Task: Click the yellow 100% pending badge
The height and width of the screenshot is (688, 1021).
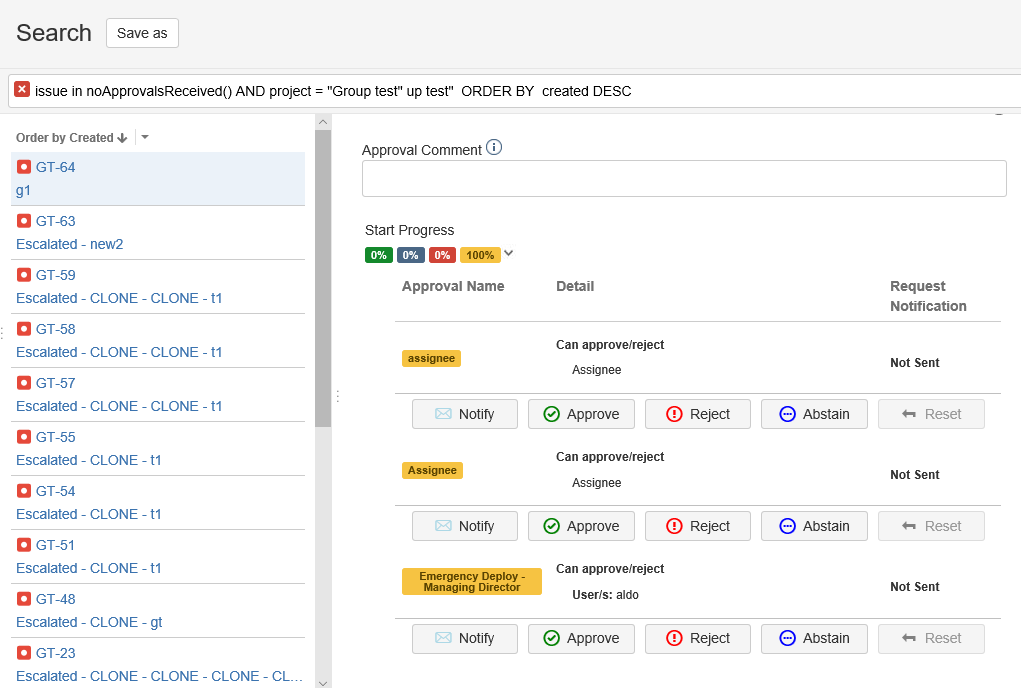Action: (480, 255)
